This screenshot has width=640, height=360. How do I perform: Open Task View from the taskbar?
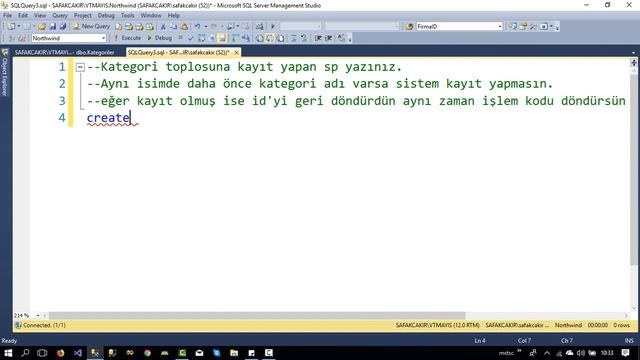tap(42, 353)
